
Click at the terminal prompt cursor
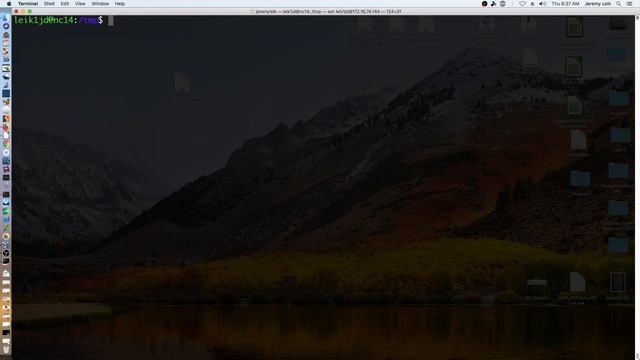(111, 20)
